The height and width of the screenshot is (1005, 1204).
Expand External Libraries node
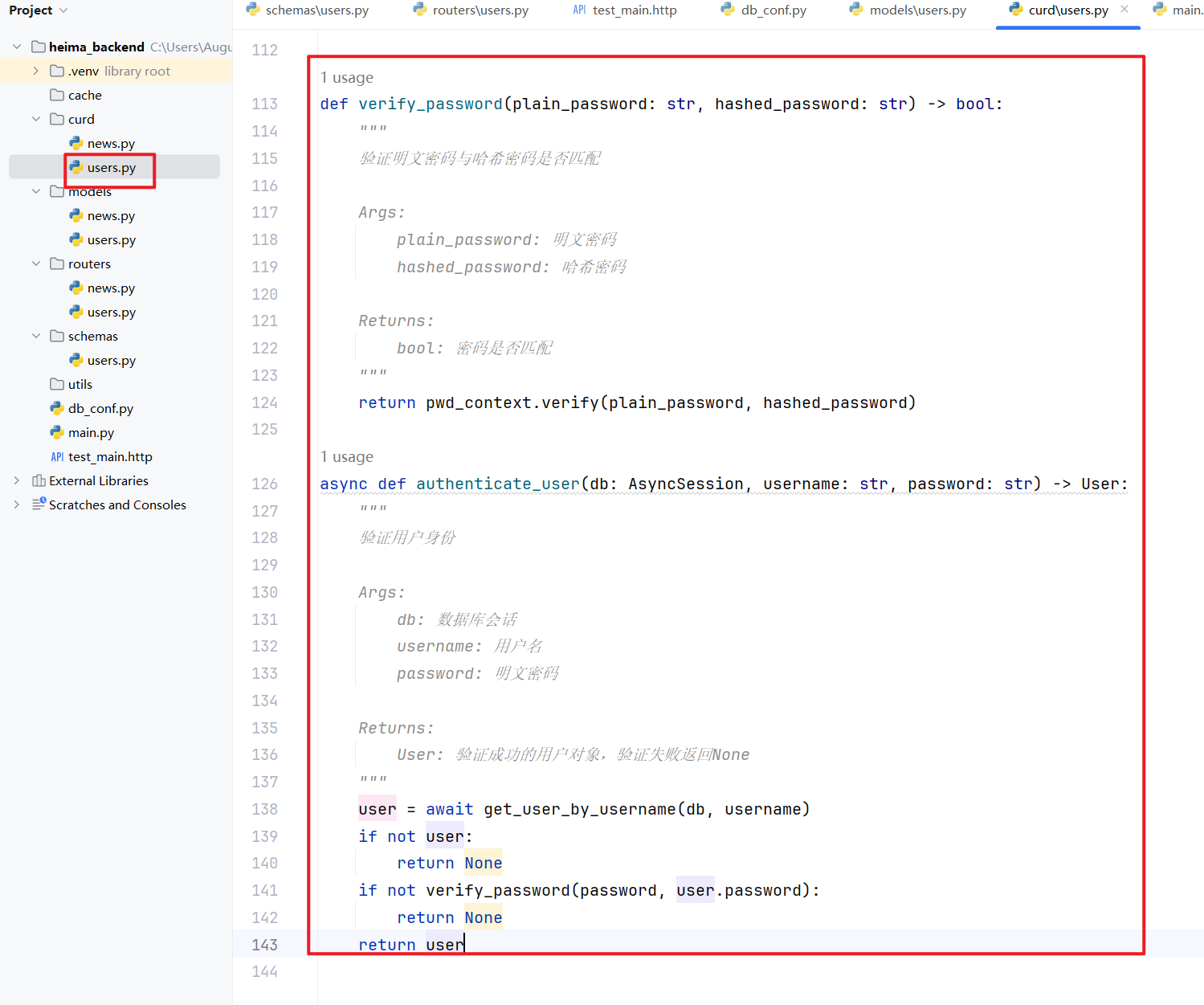coord(17,480)
